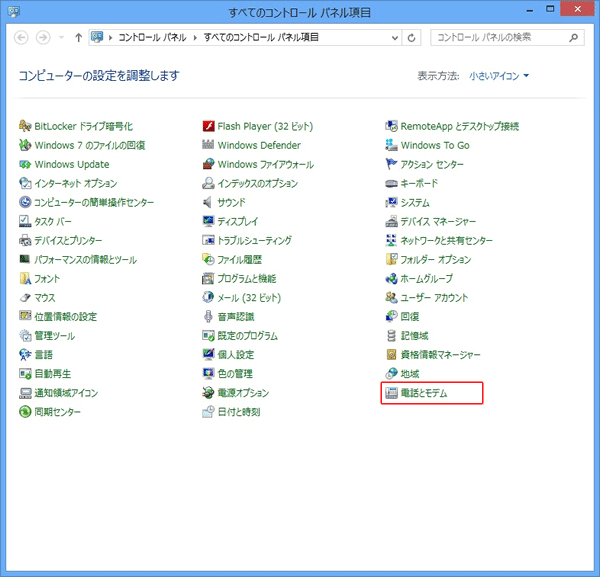Click the Windows Update icon
This screenshot has width=600, height=577.
(25, 164)
